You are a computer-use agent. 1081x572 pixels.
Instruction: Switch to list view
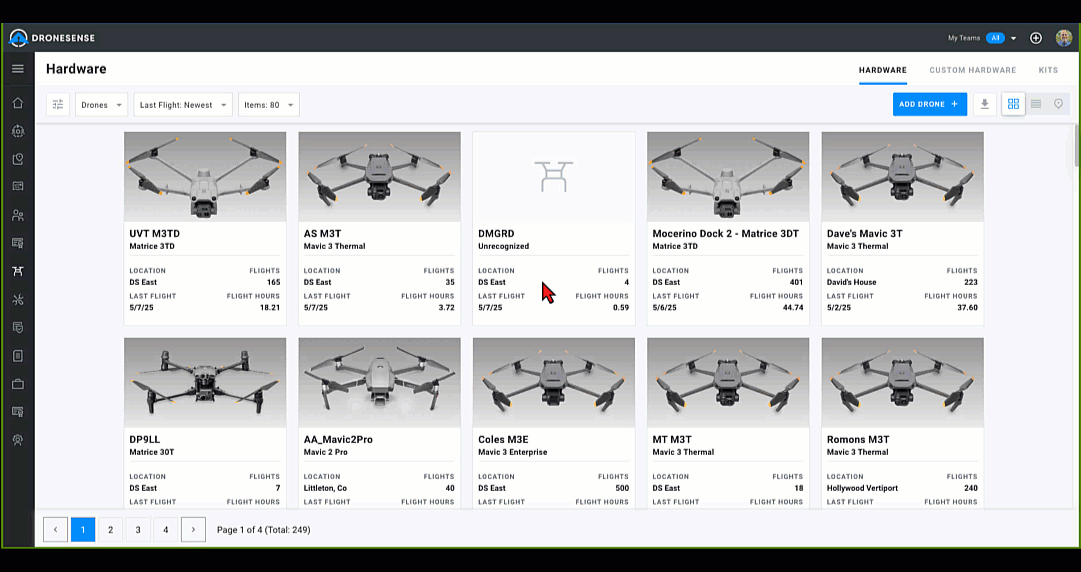click(1035, 104)
